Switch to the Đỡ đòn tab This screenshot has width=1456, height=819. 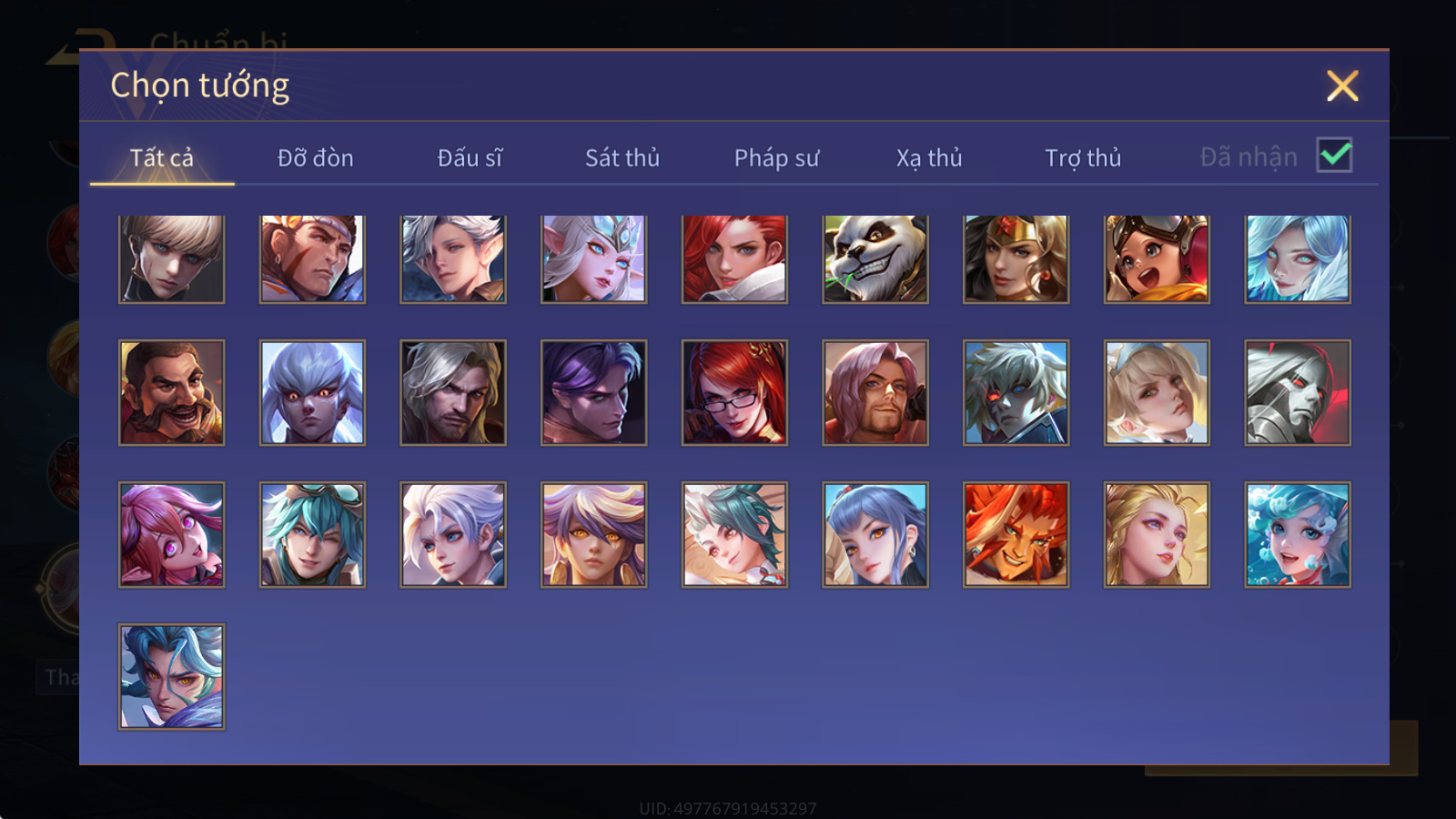click(x=315, y=157)
